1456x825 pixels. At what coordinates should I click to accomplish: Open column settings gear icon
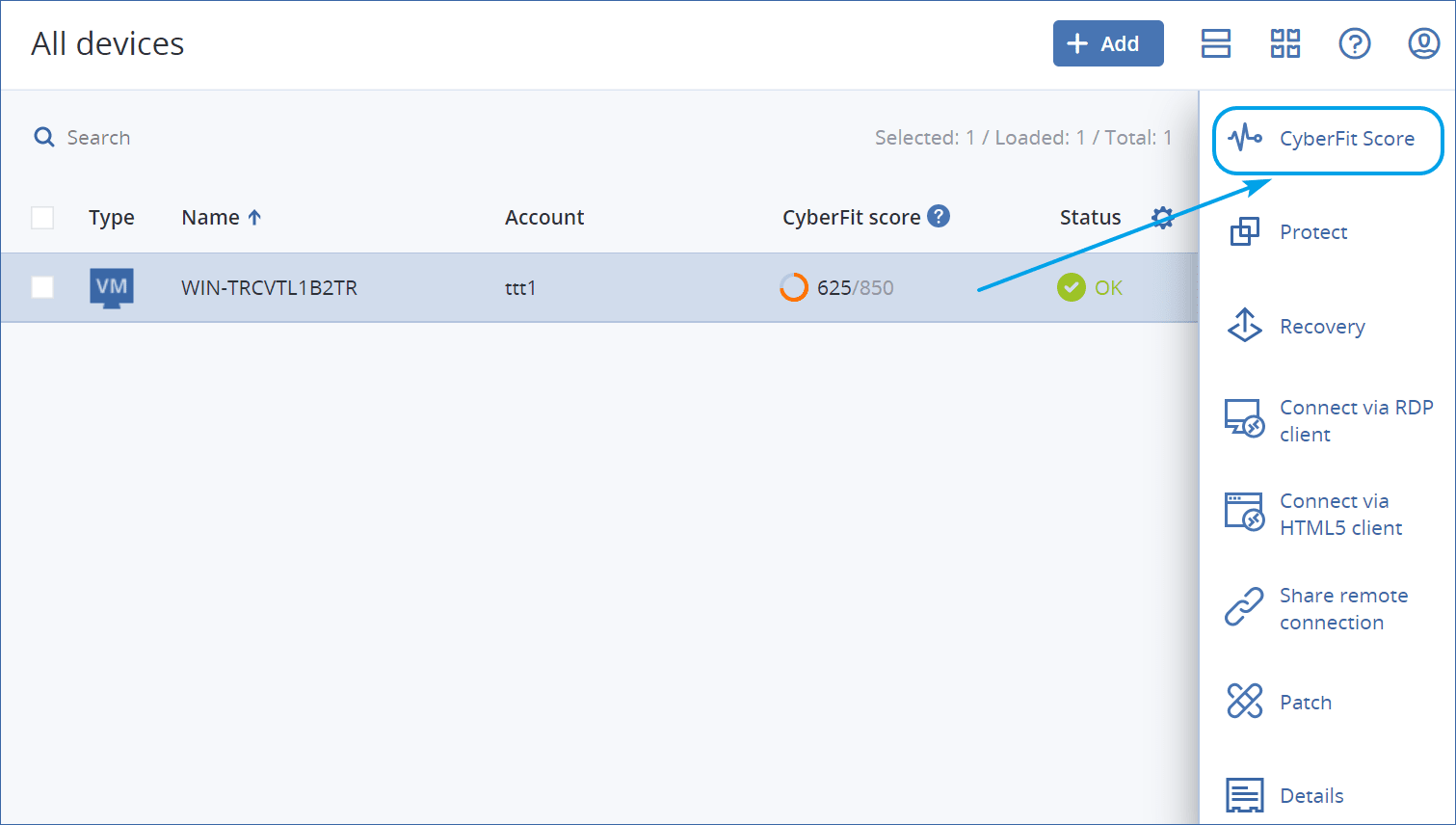coord(1163,218)
